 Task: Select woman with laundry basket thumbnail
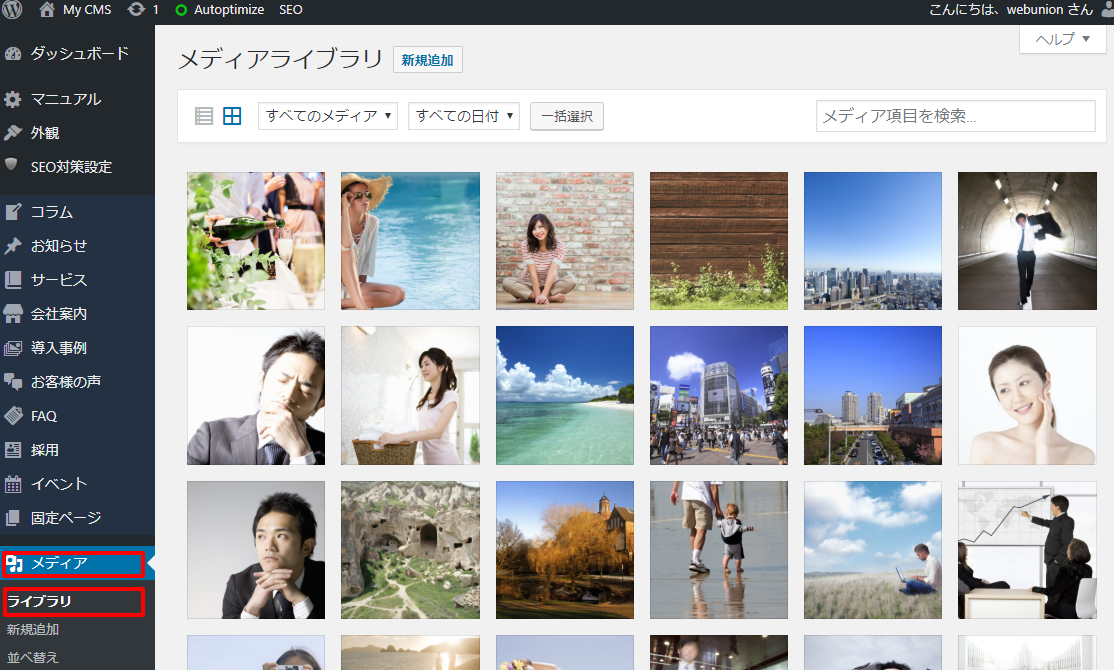(410, 396)
